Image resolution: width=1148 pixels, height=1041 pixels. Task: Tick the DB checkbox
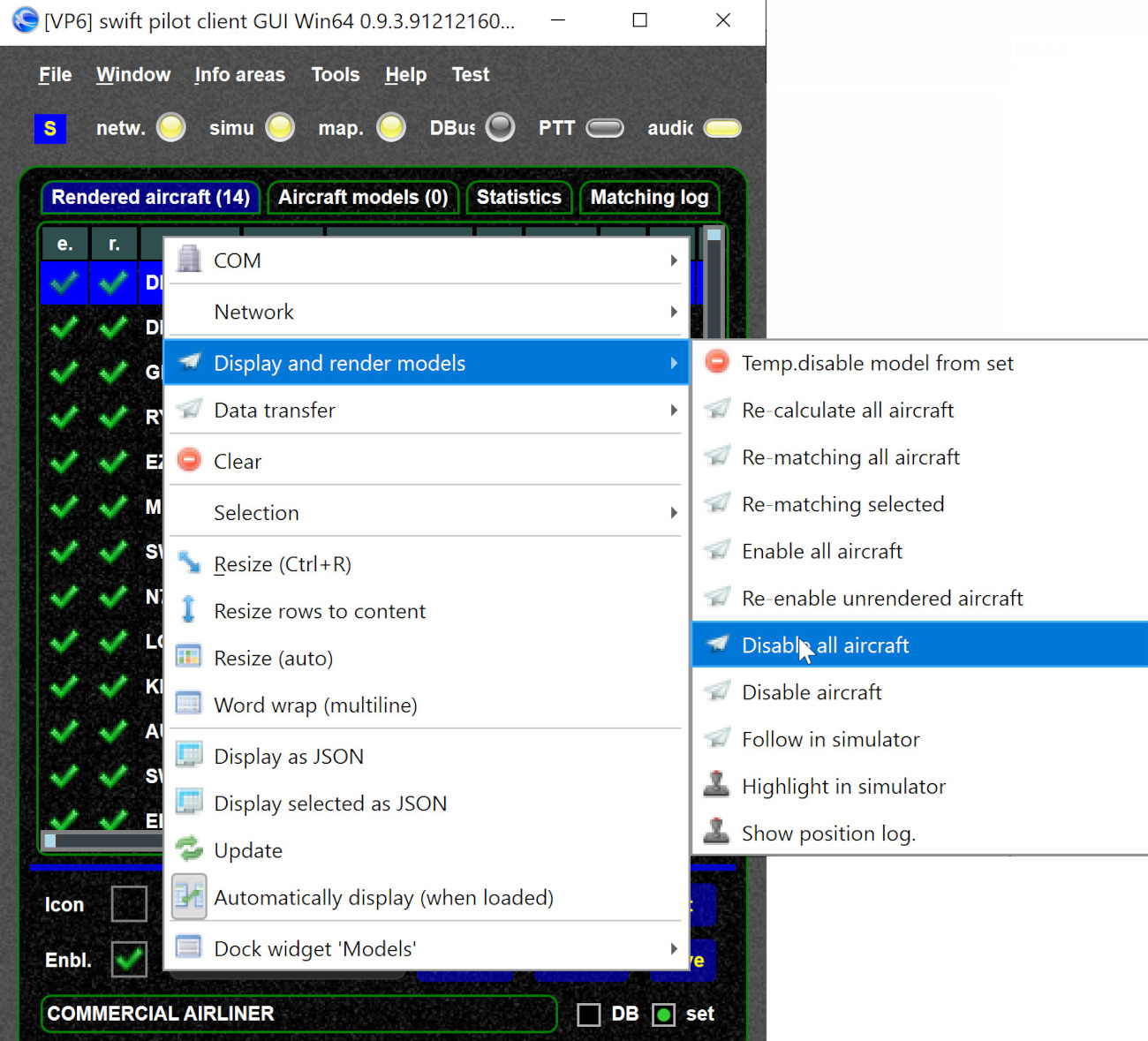(x=588, y=1015)
